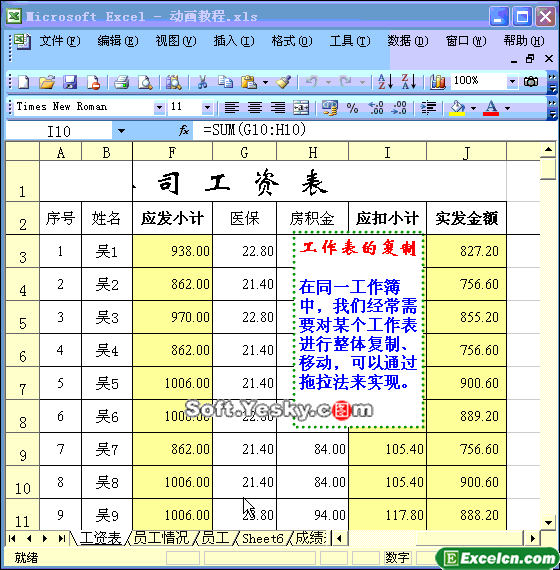Click horizontal scrollbar right arrow
This screenshot has width=560, height=570.
(x=532, y=538)
